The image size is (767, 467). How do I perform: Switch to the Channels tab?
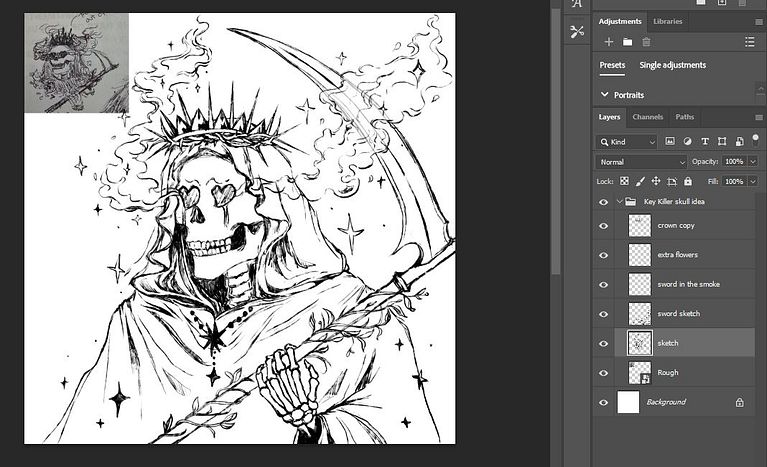[x=647, y=117]
